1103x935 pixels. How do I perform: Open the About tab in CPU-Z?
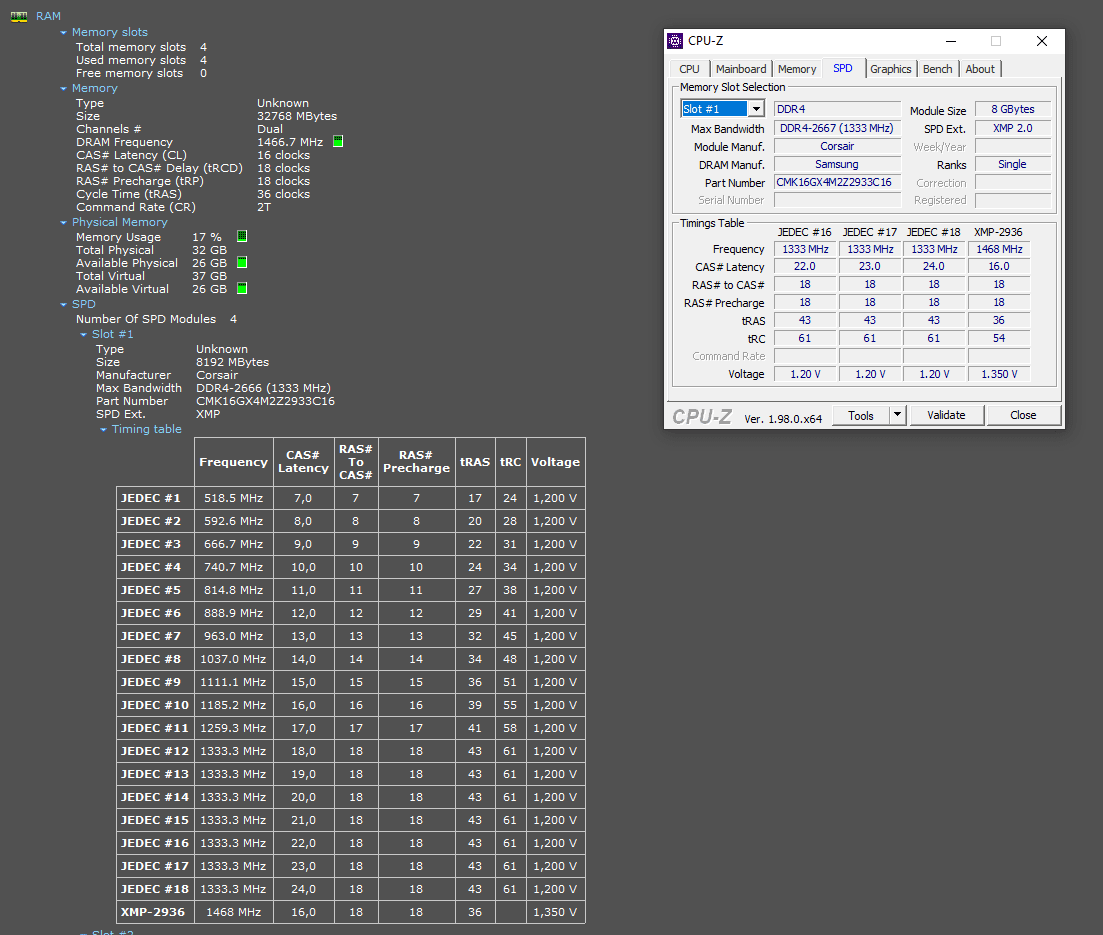click(x=980, y=69)
